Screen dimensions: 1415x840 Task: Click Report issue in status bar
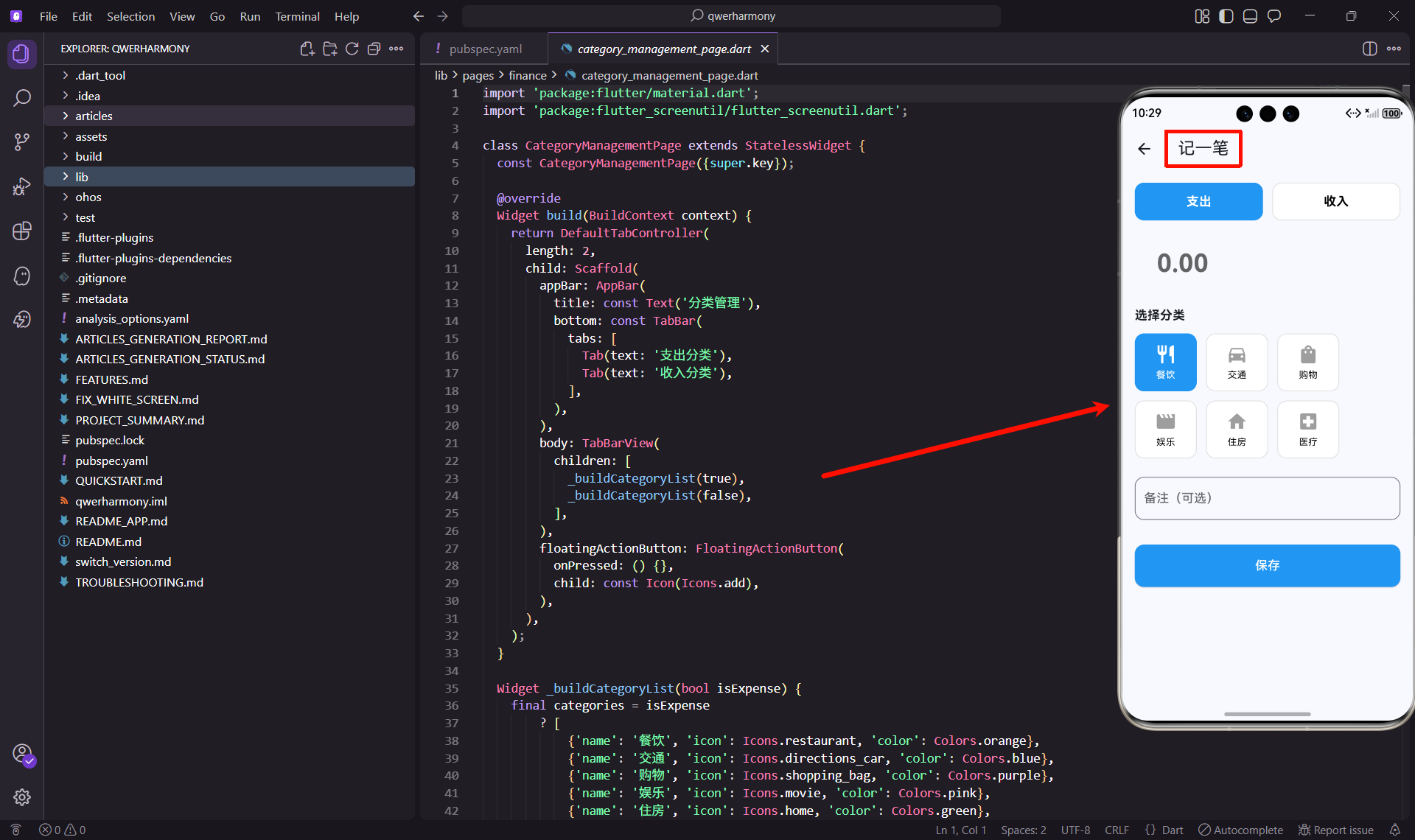(x=1335, y=830)
